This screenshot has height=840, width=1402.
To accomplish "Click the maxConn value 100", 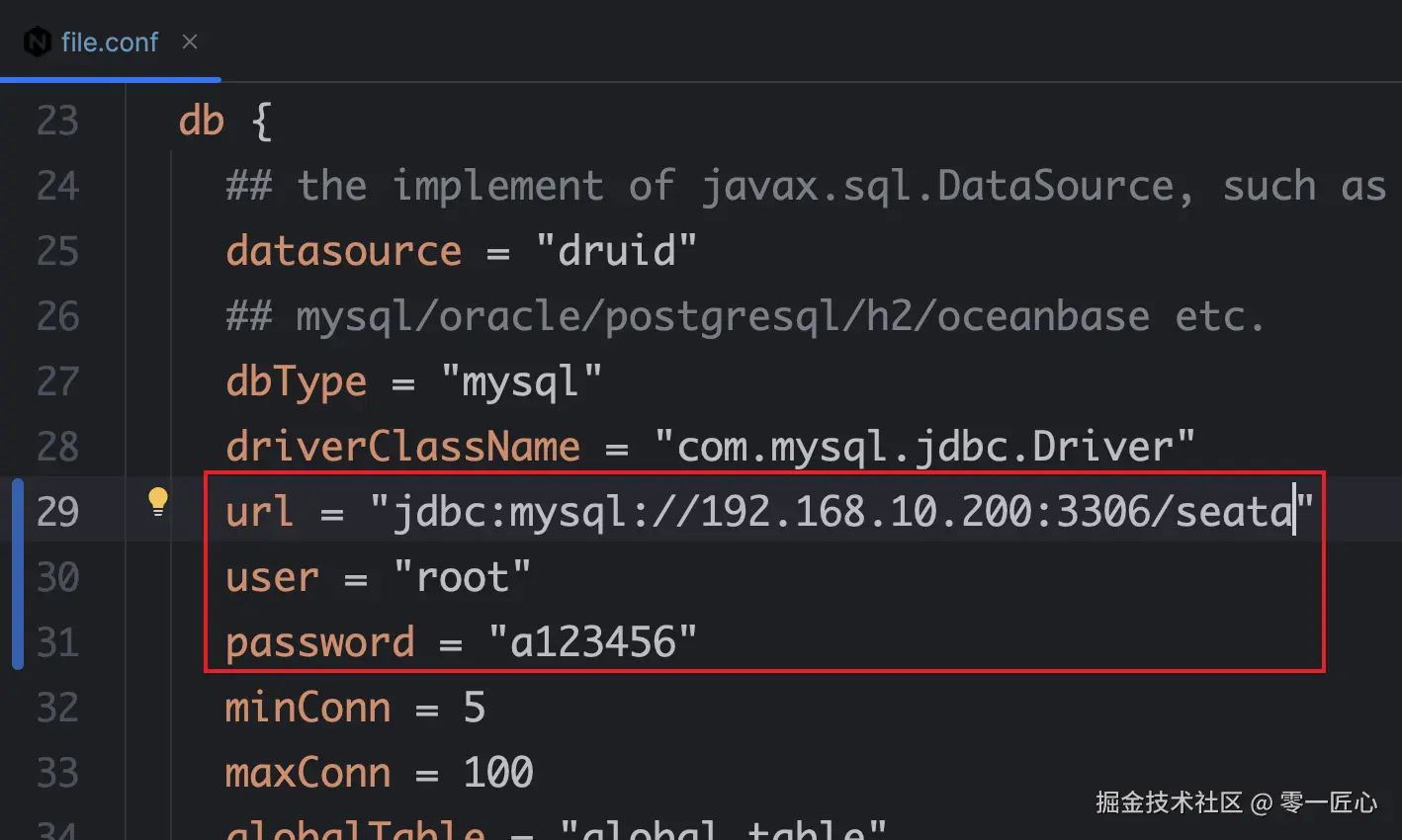I will [x=498, y=774].
